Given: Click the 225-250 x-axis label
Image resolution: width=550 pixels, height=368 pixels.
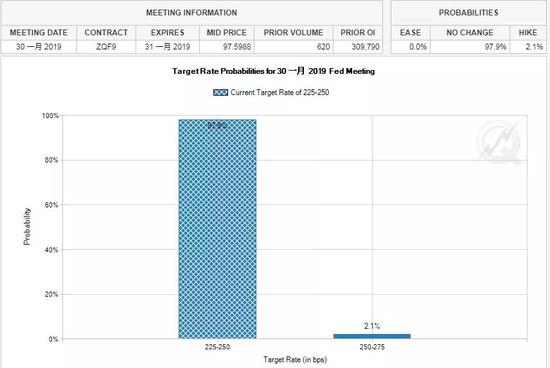Looking at the screenshot, I should tap(217, 347).
